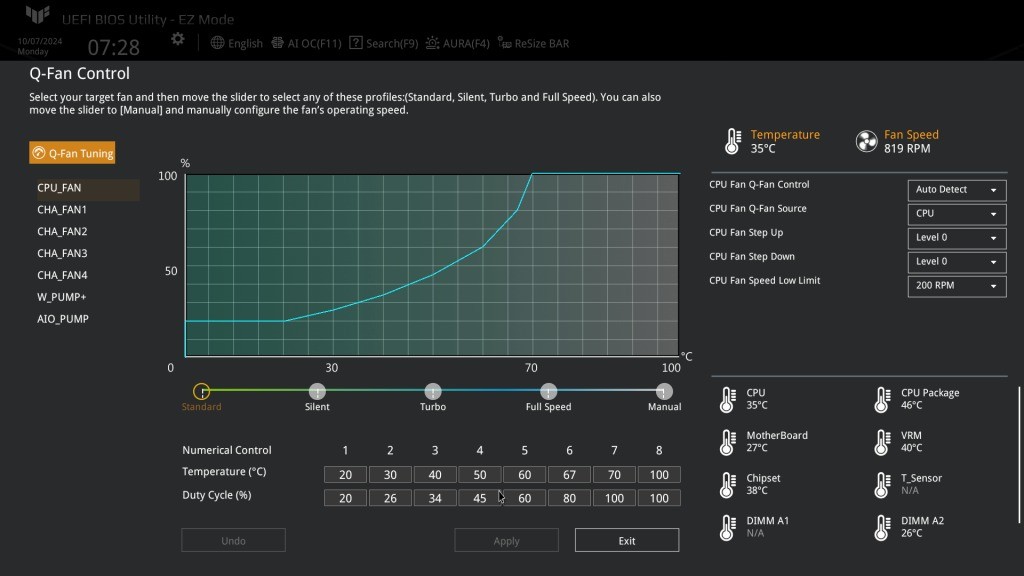Select the Standard fan profile
This screenshot has width=1024, height=576.
(x=201, y=392)
